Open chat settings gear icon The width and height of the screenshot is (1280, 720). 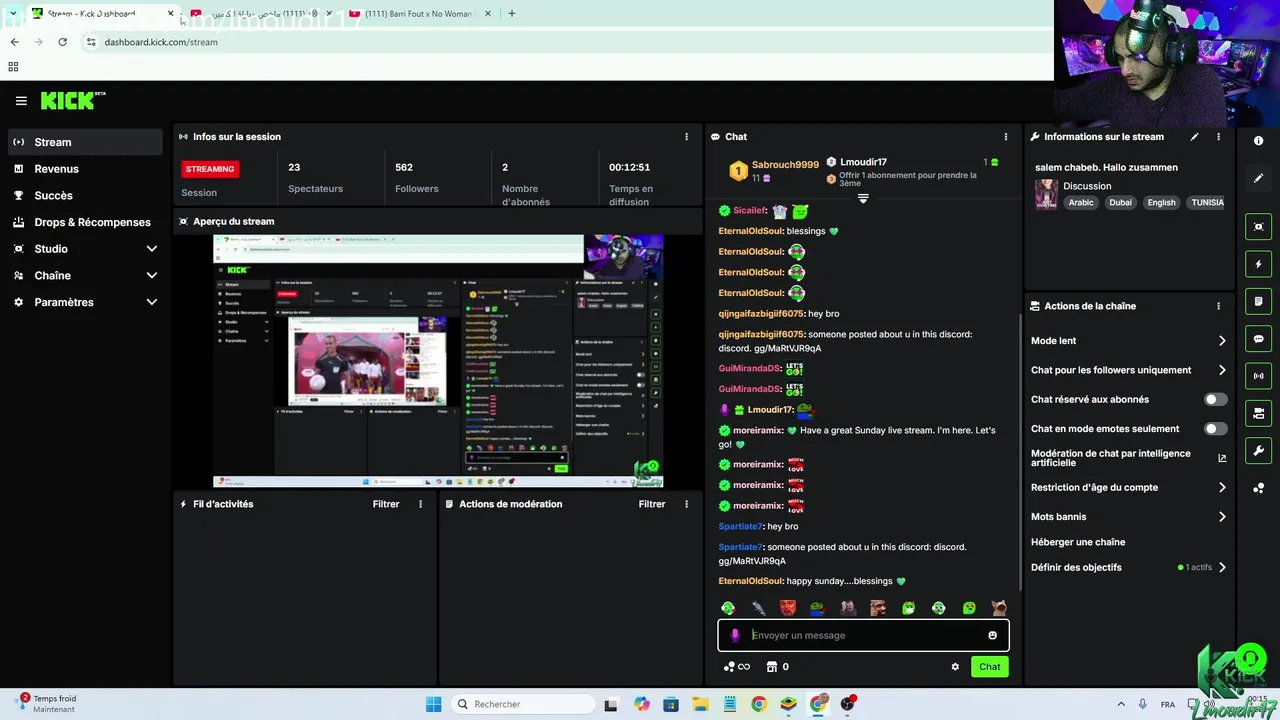955,667
